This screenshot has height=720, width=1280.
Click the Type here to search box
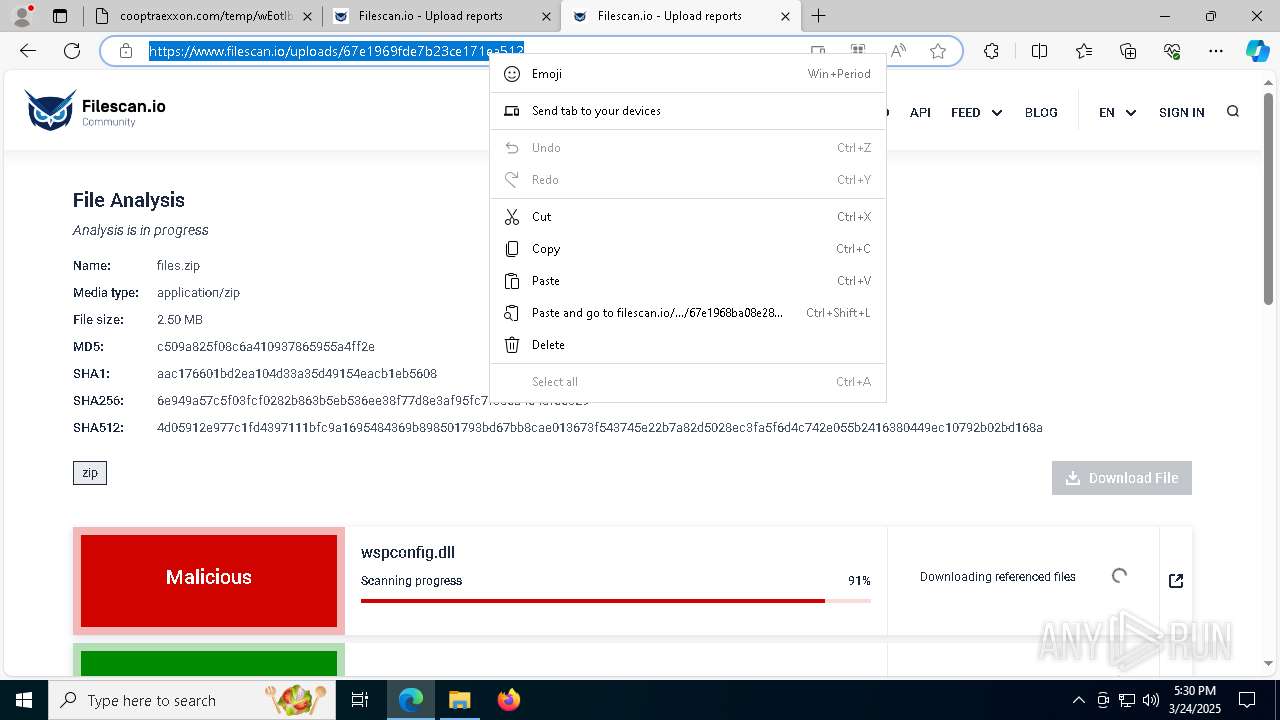coord(191,700)
